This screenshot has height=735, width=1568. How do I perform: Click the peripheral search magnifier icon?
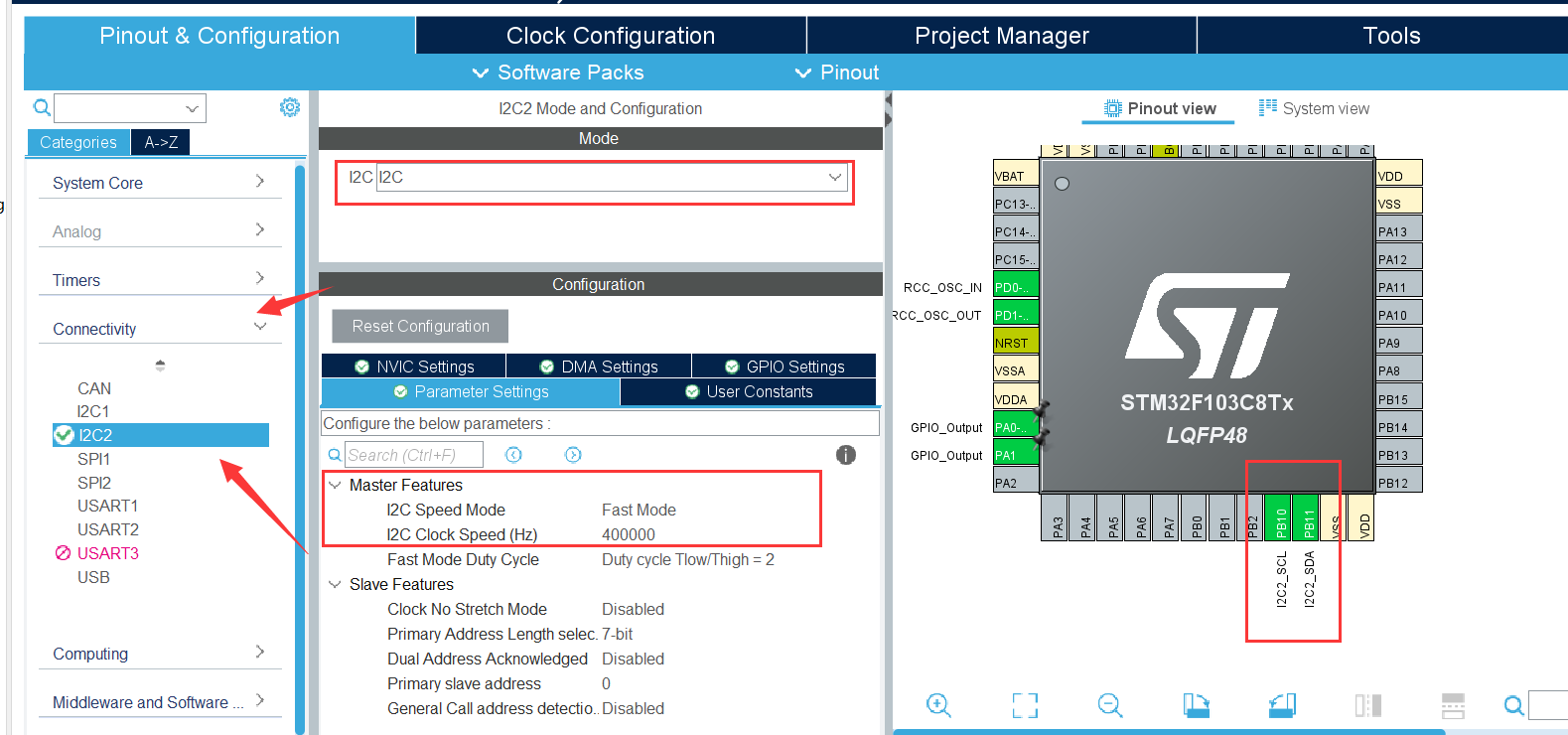(42, 107)
